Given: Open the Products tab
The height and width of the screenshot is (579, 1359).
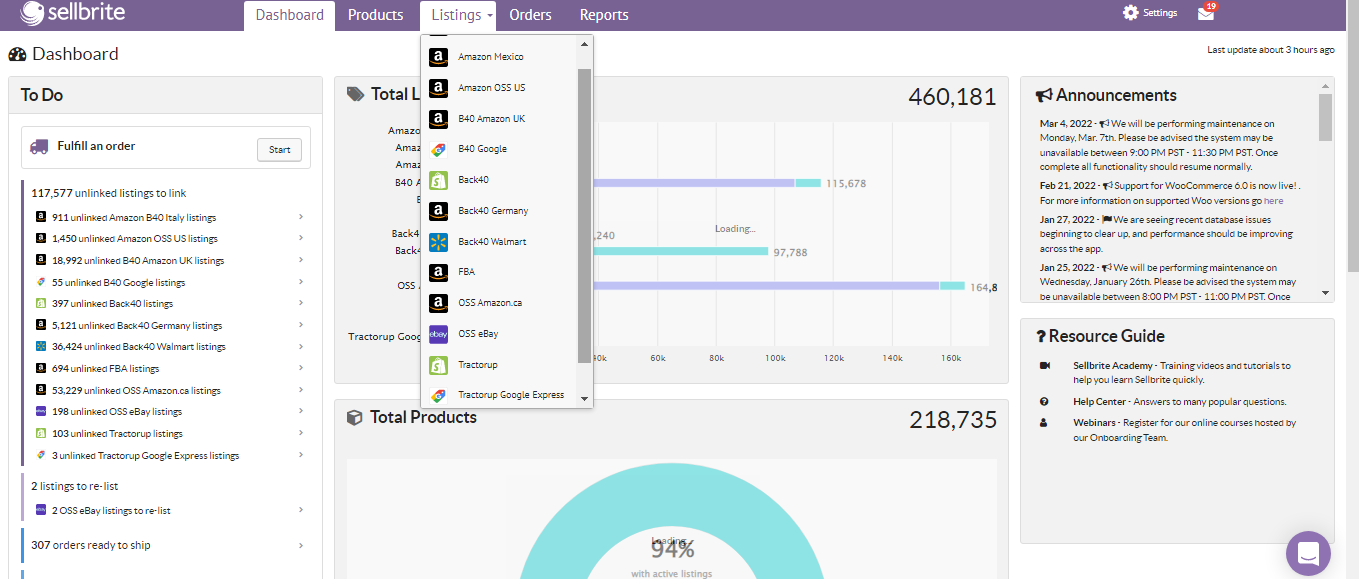Looking at the screenshot, I should click(x=376, y=15).
